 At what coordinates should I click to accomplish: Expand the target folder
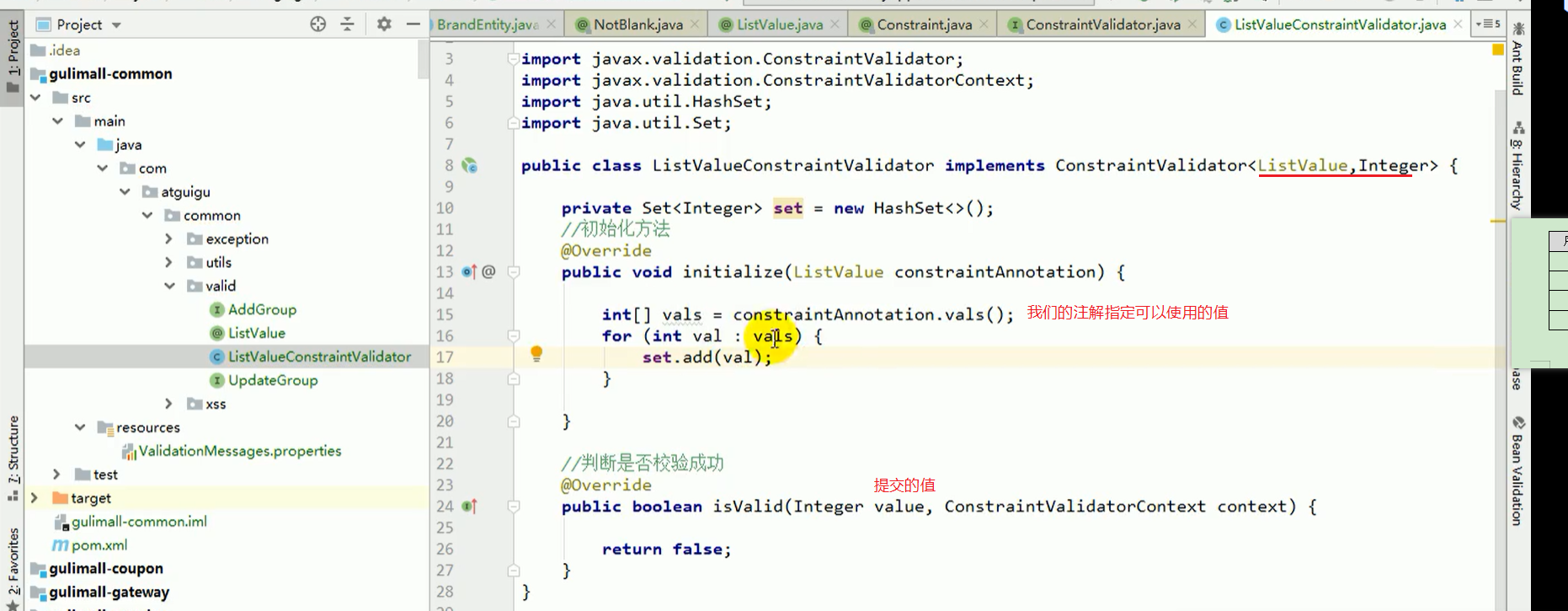(x=35, y=498)
